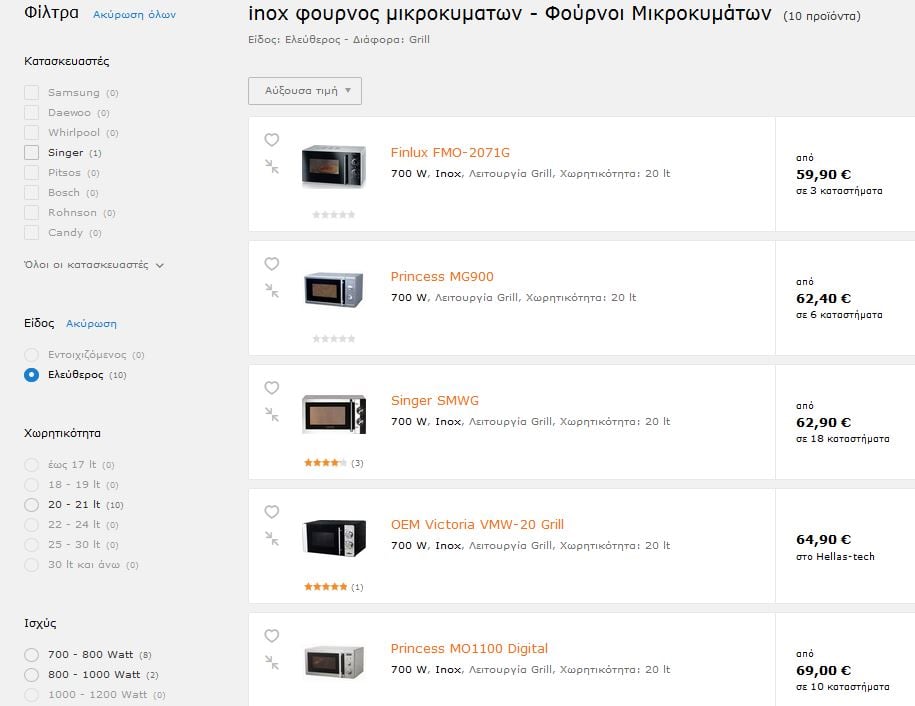
Task: Click Ακύρωση όλων to clear all filters
Action: pyautogui.click(x=134, y=15)
